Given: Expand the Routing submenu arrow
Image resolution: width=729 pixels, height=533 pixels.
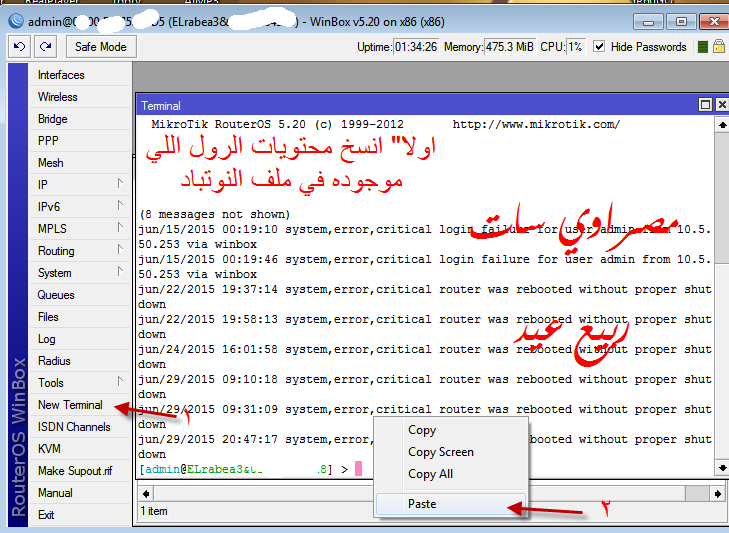Looking at the screenshot, I should pyautogui.click(x=120, y=250).
